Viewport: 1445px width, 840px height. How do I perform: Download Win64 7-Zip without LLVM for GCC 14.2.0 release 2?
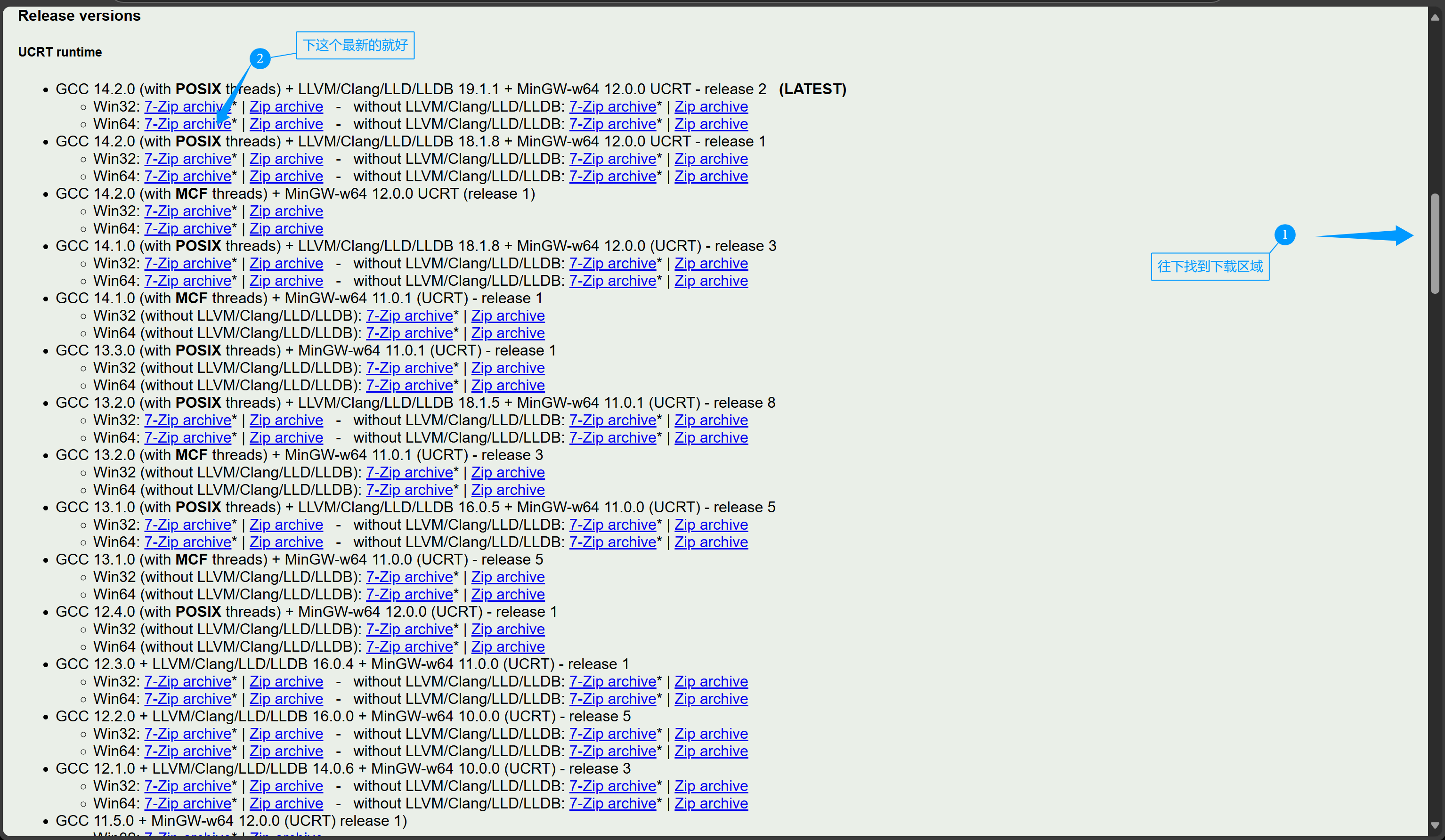tap(612, 124)
